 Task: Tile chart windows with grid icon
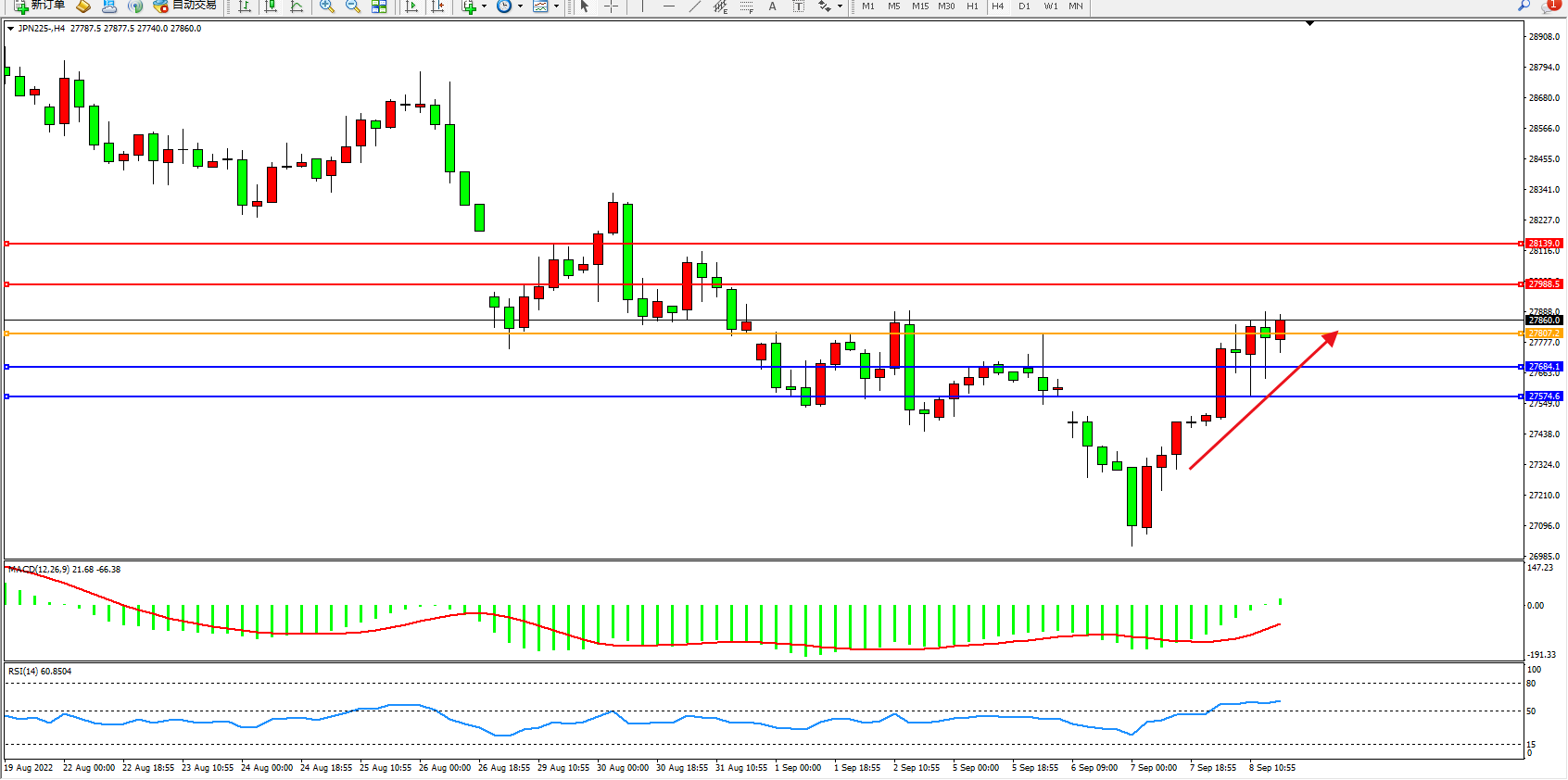[379, 6]
